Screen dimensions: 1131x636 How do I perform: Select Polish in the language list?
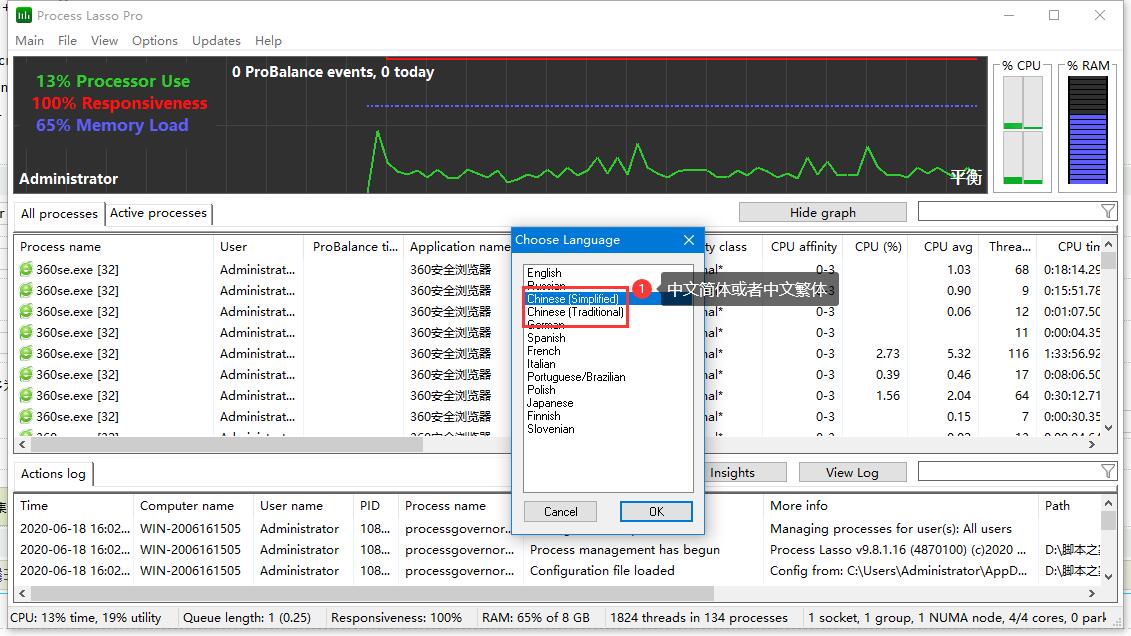tap(541, 389)
